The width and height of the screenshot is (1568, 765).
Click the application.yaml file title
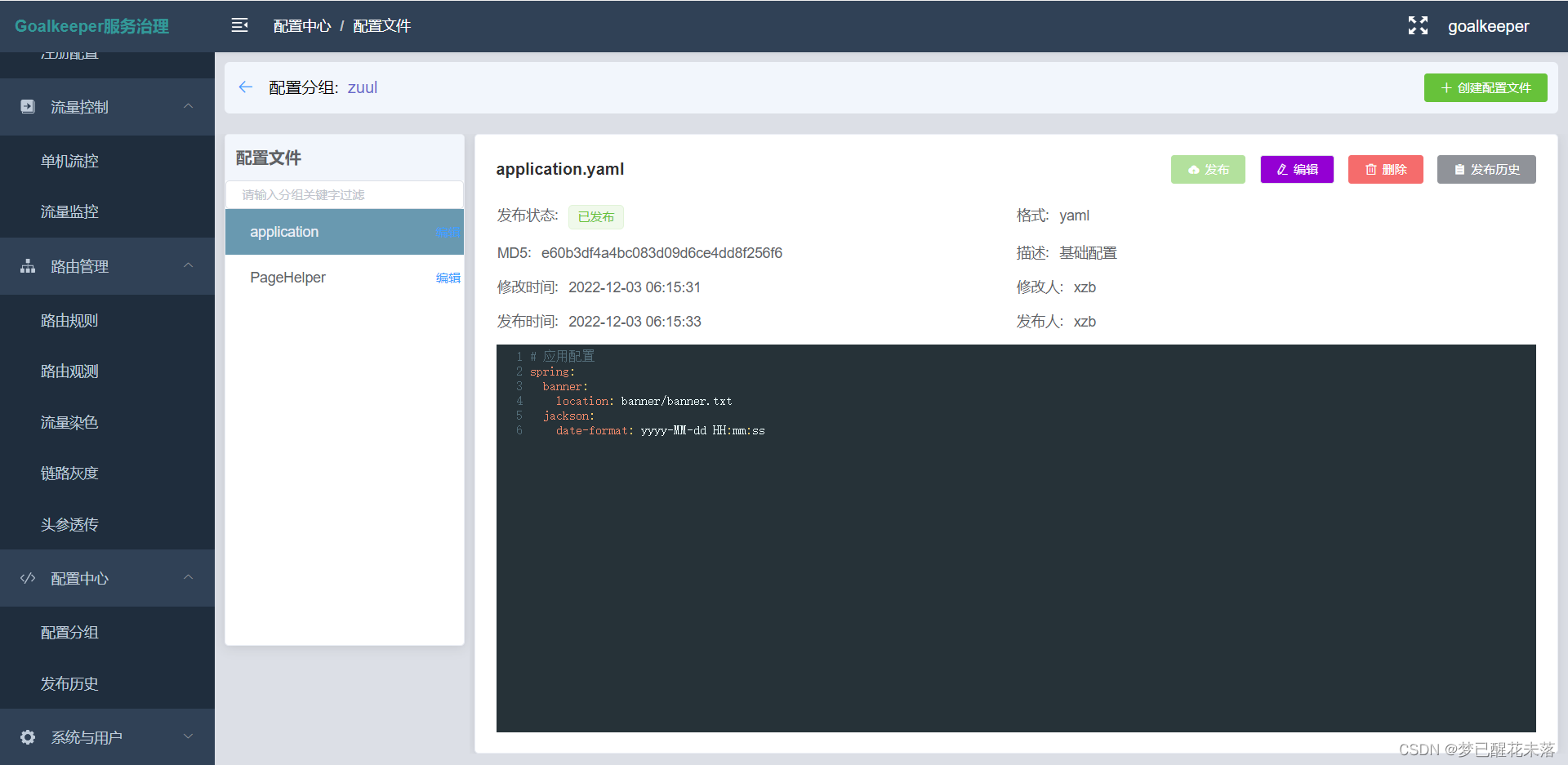[x=560, y=169]
